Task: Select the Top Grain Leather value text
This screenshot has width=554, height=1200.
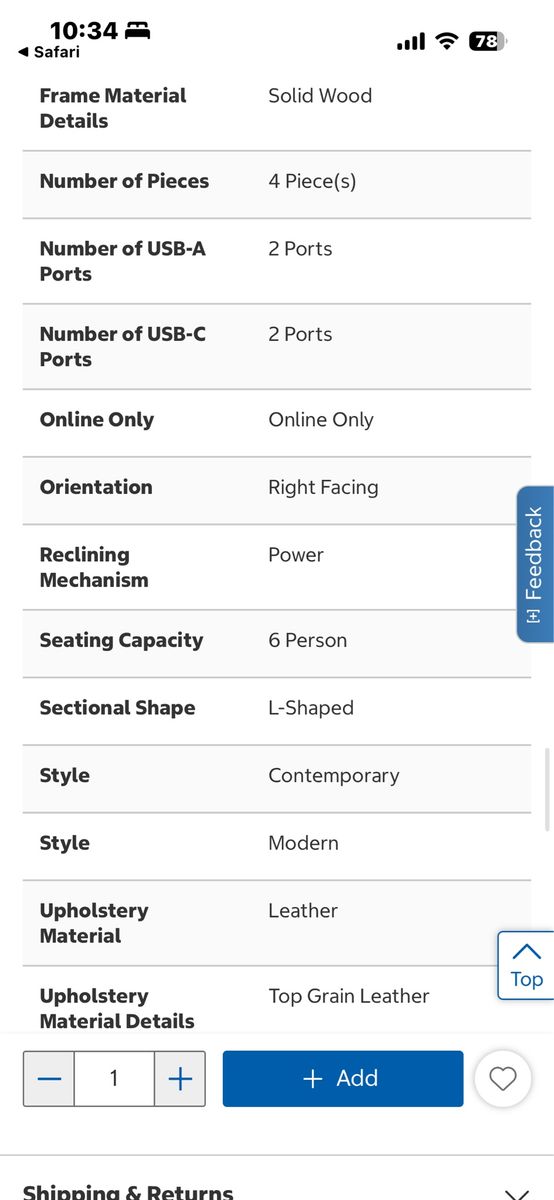Action: (x=349, y=996)
